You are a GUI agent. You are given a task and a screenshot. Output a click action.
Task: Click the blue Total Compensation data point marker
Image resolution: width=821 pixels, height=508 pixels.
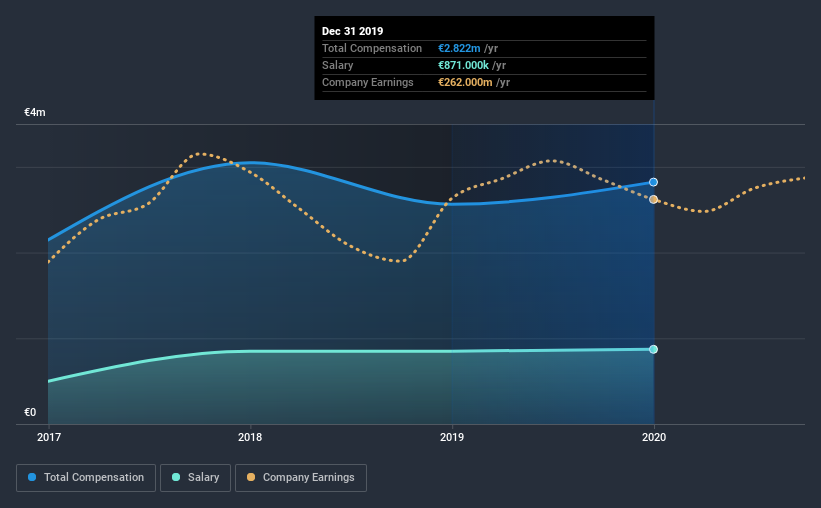[x=653, y=182]
